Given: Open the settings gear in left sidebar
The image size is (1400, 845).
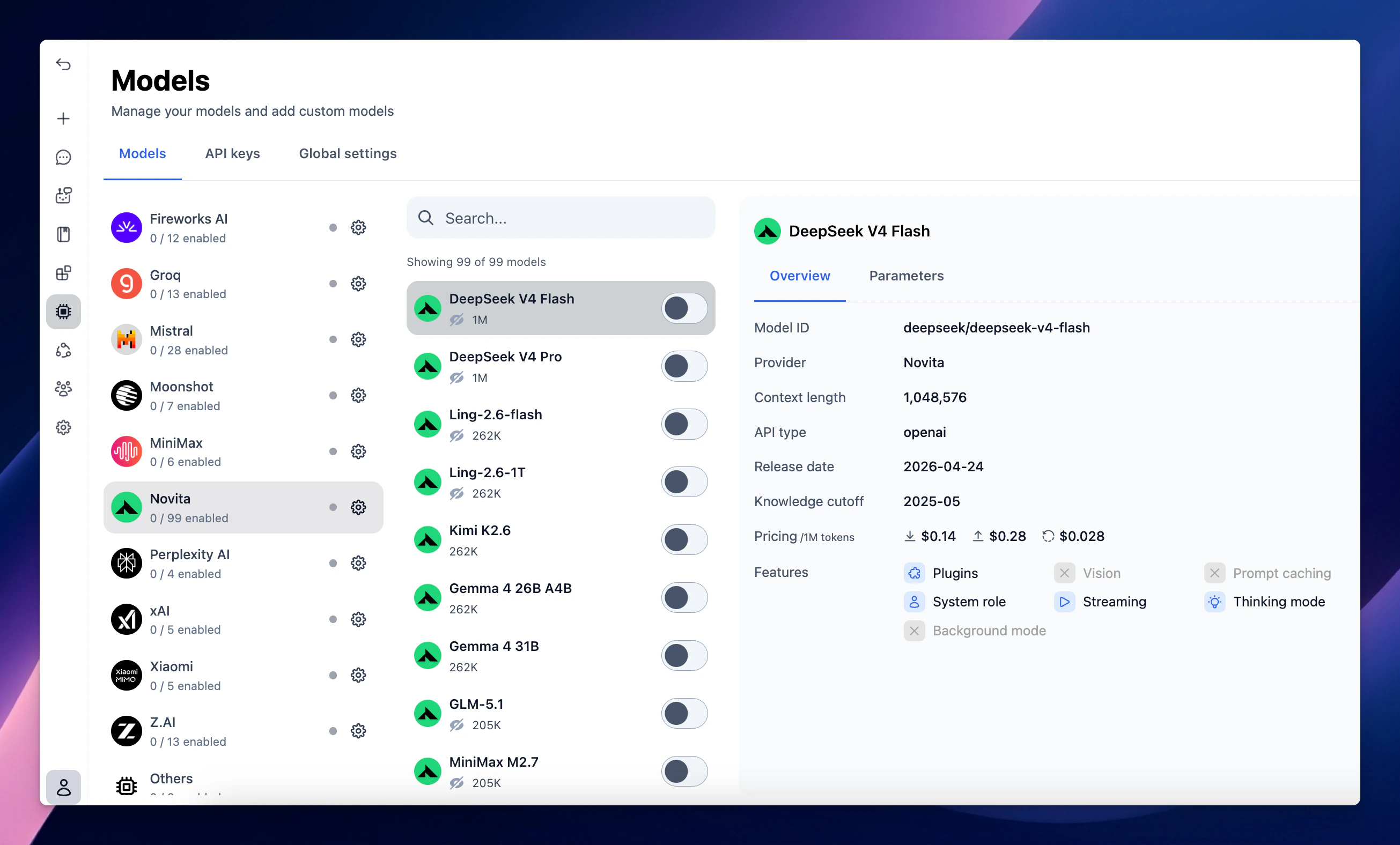Looking at the screenshot, I should click(63, 427).
